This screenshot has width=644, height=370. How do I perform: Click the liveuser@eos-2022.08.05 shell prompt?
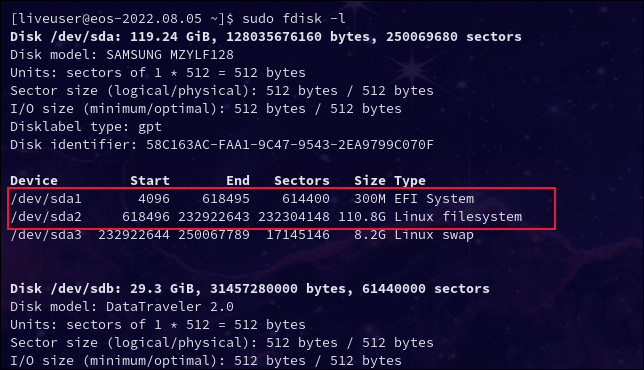point(122,18)
